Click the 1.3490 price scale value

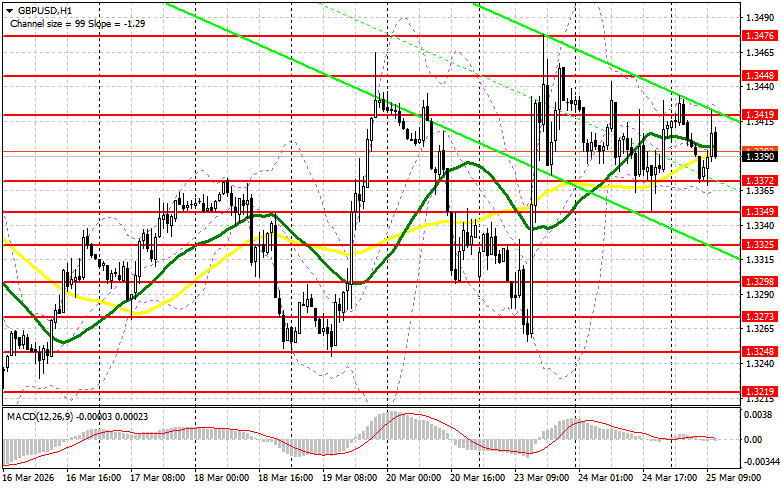[x=760, y=18]
